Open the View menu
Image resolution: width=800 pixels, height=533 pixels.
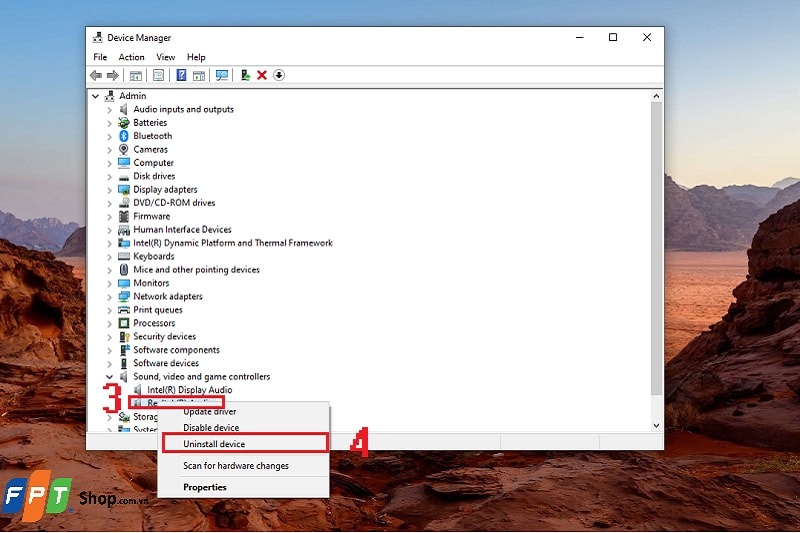coord(165,57)
